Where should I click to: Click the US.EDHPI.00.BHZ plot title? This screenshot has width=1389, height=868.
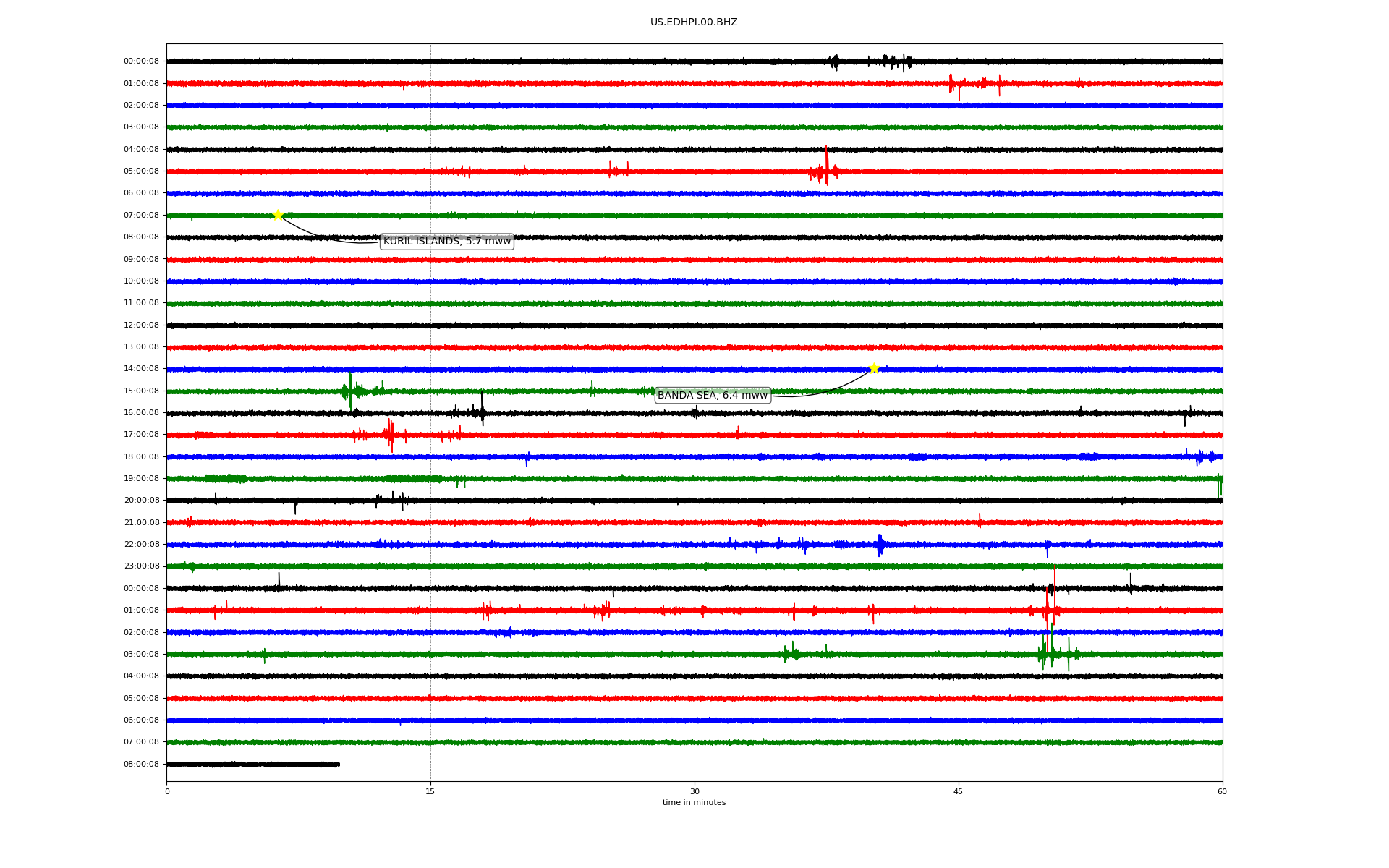click(694, 22)
